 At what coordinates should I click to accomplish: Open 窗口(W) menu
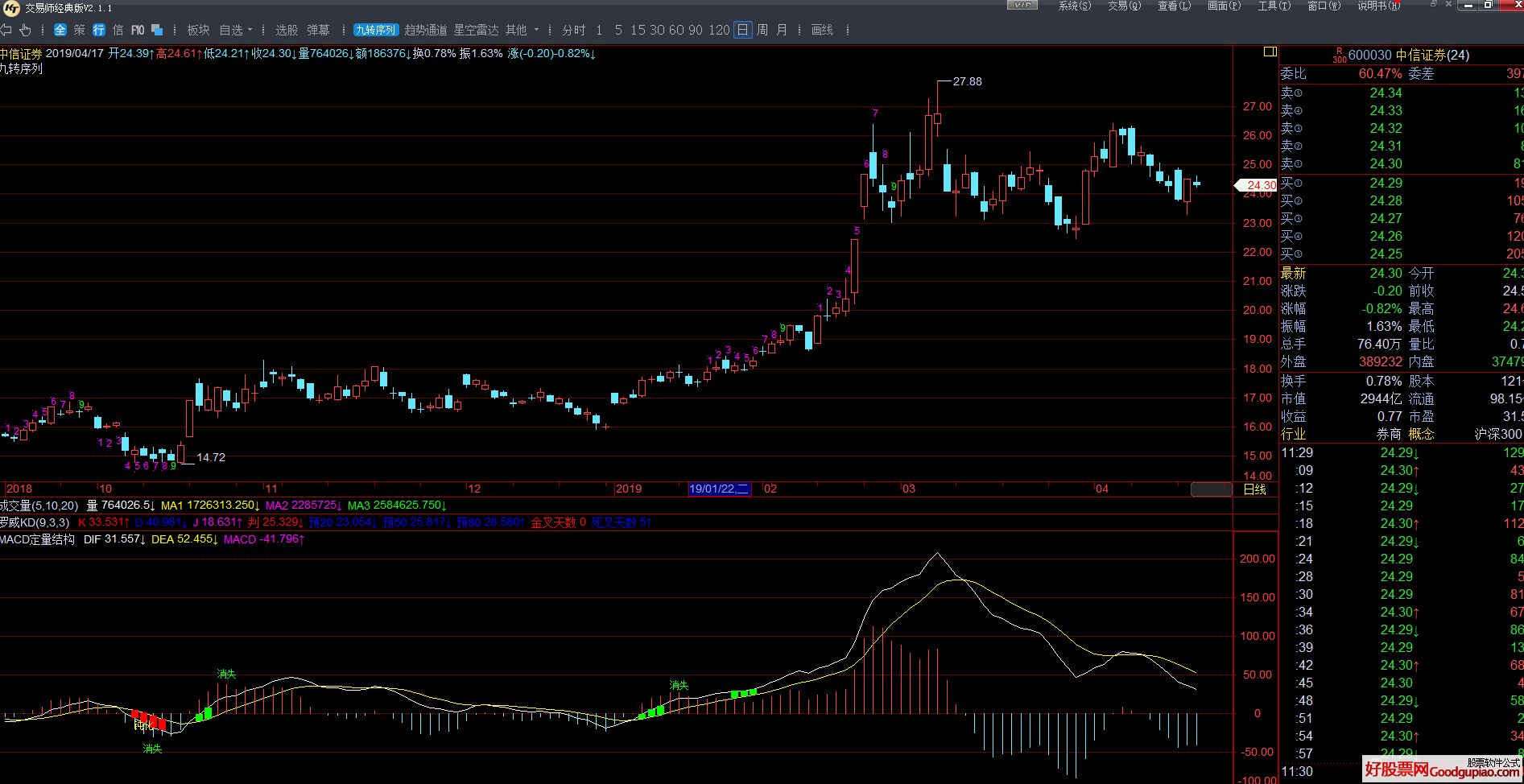click(1324, 6)
